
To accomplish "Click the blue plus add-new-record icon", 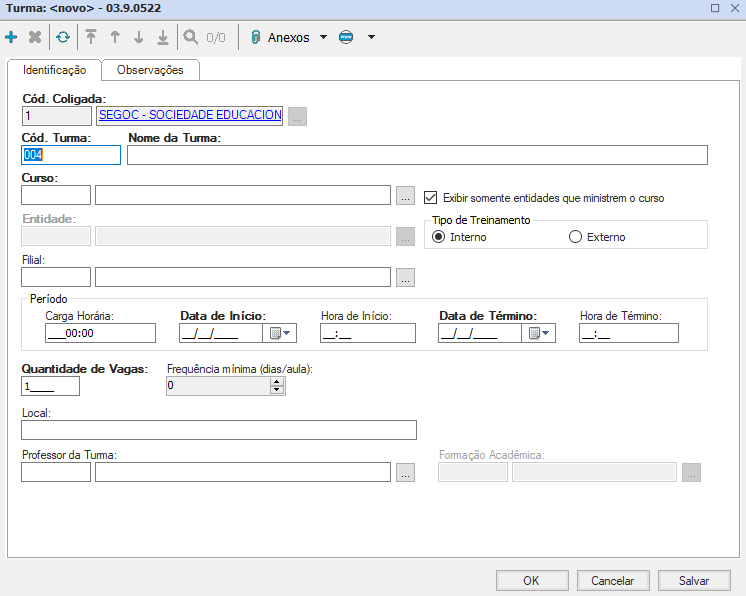I will pos(12,37).
